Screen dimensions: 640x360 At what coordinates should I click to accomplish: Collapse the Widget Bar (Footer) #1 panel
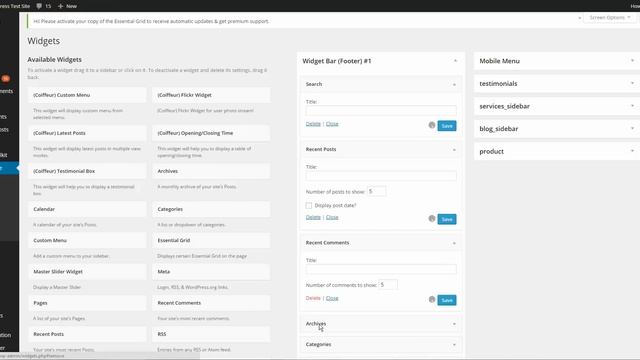(455, 61)
